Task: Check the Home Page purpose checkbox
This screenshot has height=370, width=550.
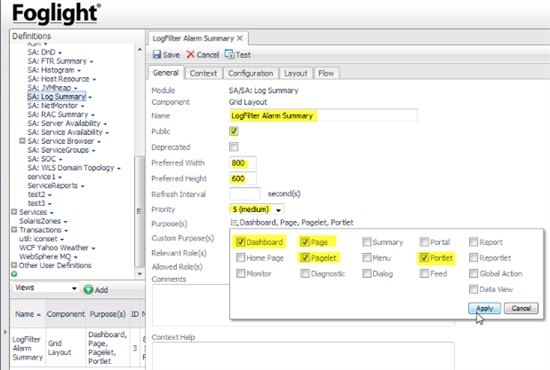Action: (x=240, y=257)
